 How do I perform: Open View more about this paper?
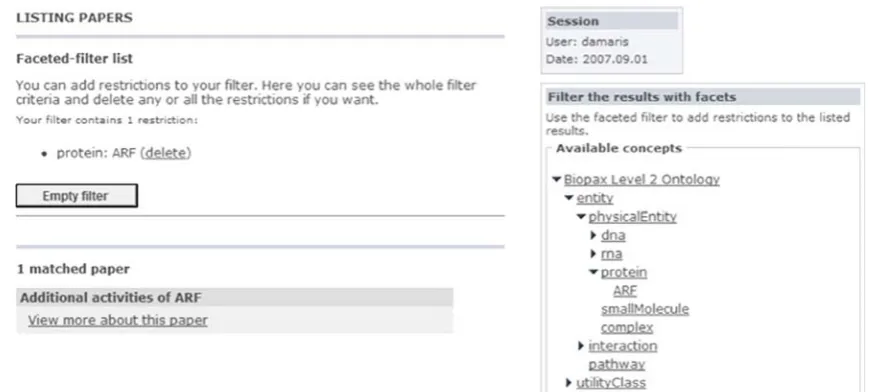pyautogui.click(x=118, y=320)
